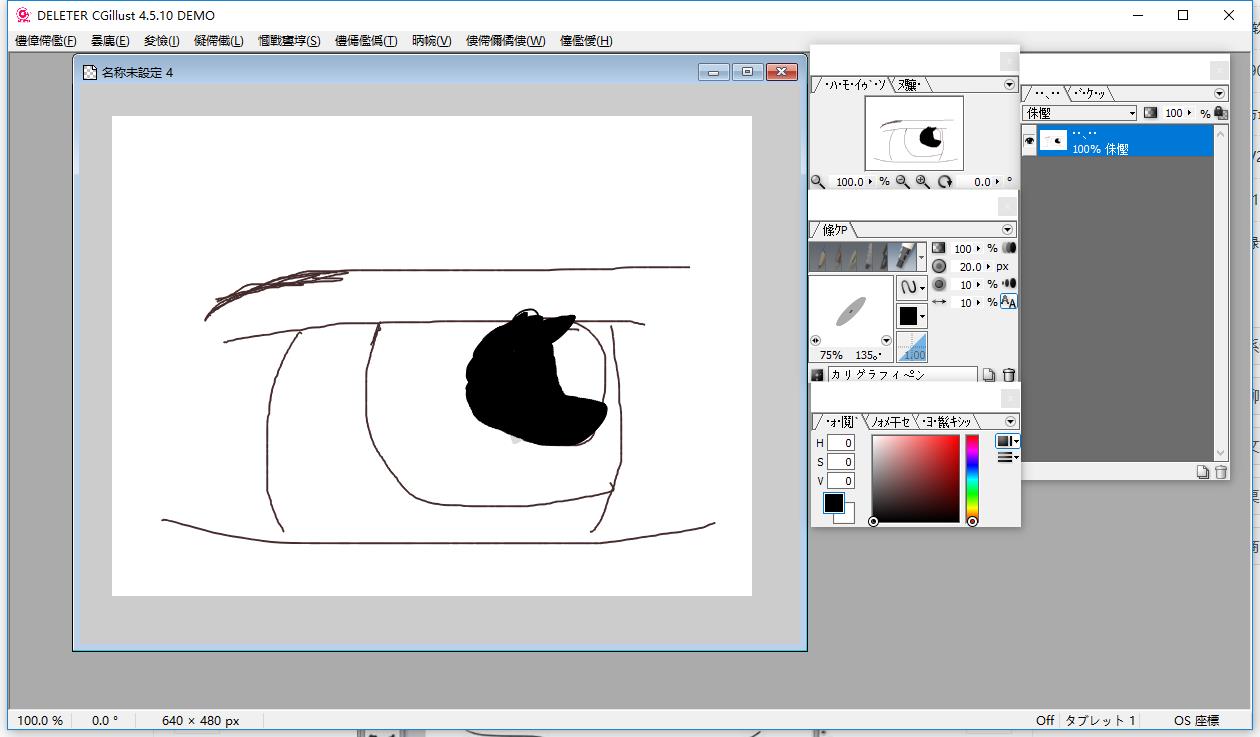Toggle the layer visibility eye icon
This screenshot has height=737, width=1260.
point(1029,142)
